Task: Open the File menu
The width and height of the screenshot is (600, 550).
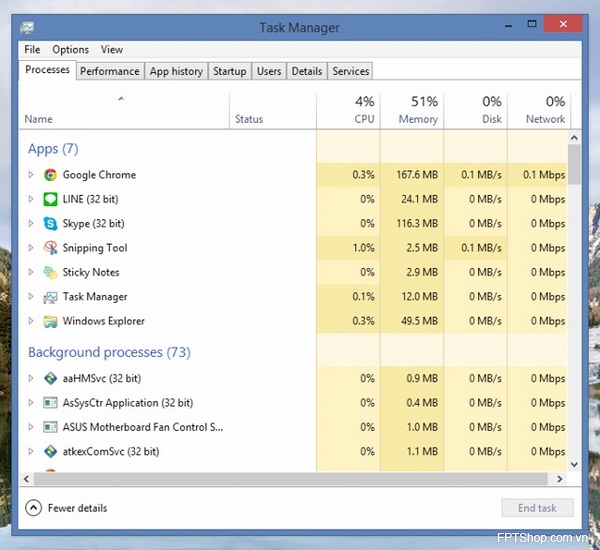Action: (32, 50)
